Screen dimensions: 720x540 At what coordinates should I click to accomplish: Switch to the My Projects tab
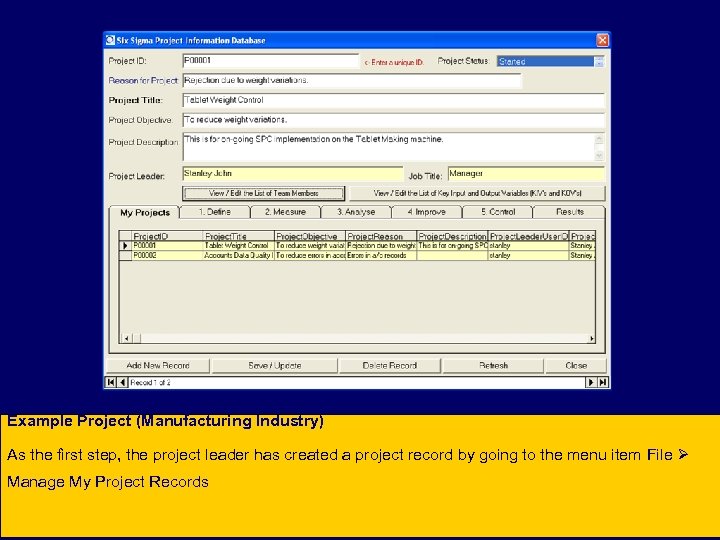click(x=145, y=213)
